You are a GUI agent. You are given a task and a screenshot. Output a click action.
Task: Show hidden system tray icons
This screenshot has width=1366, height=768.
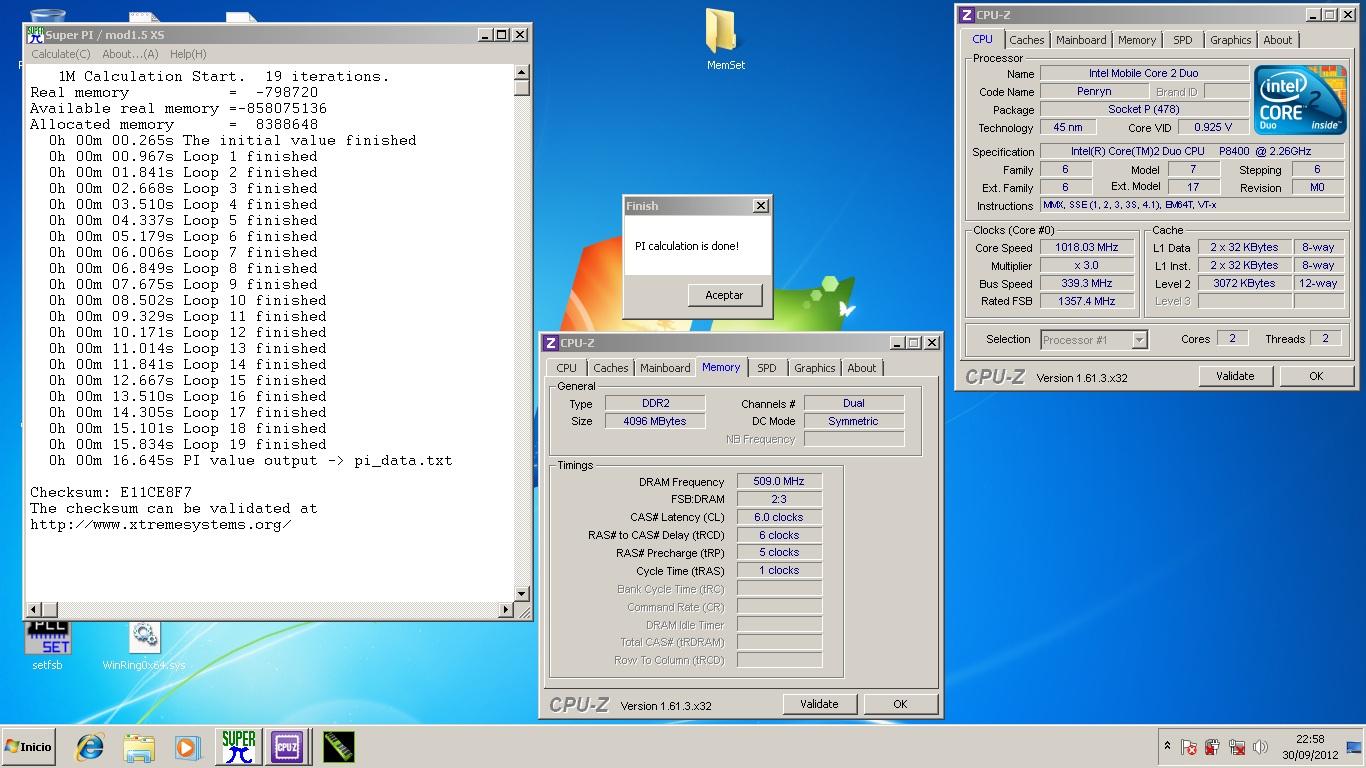pos(1167,746)
